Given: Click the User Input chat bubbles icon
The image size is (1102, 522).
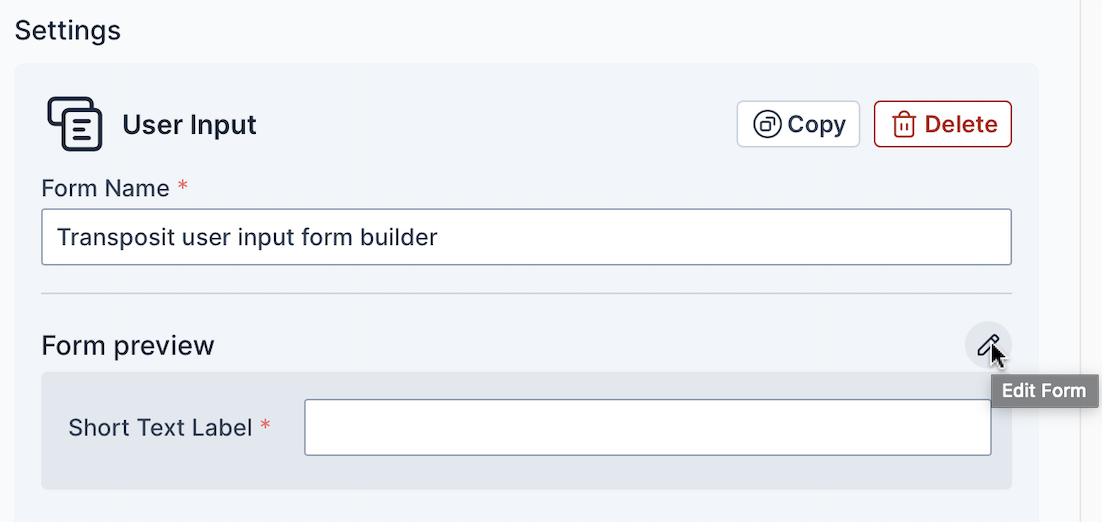Looking at the screenshot, I should (x=75, y=124).
